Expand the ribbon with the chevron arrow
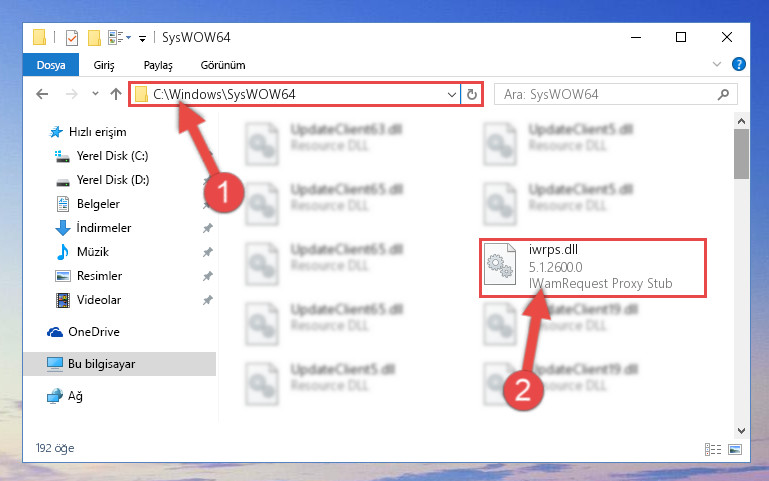Viewport: 769px width, 481px height. [x=717, y=64]
